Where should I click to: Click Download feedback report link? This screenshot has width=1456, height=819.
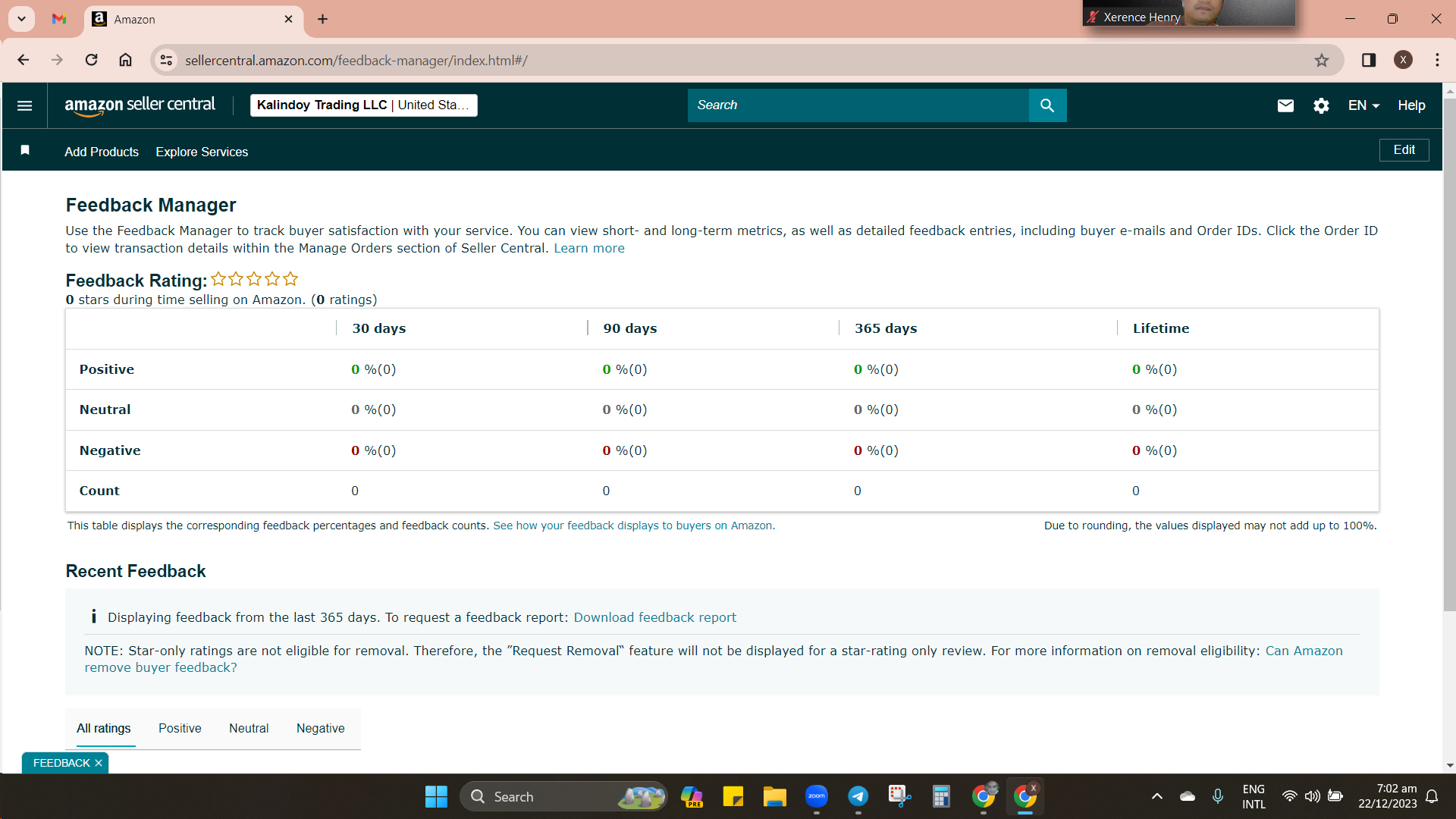pos(654,617)
